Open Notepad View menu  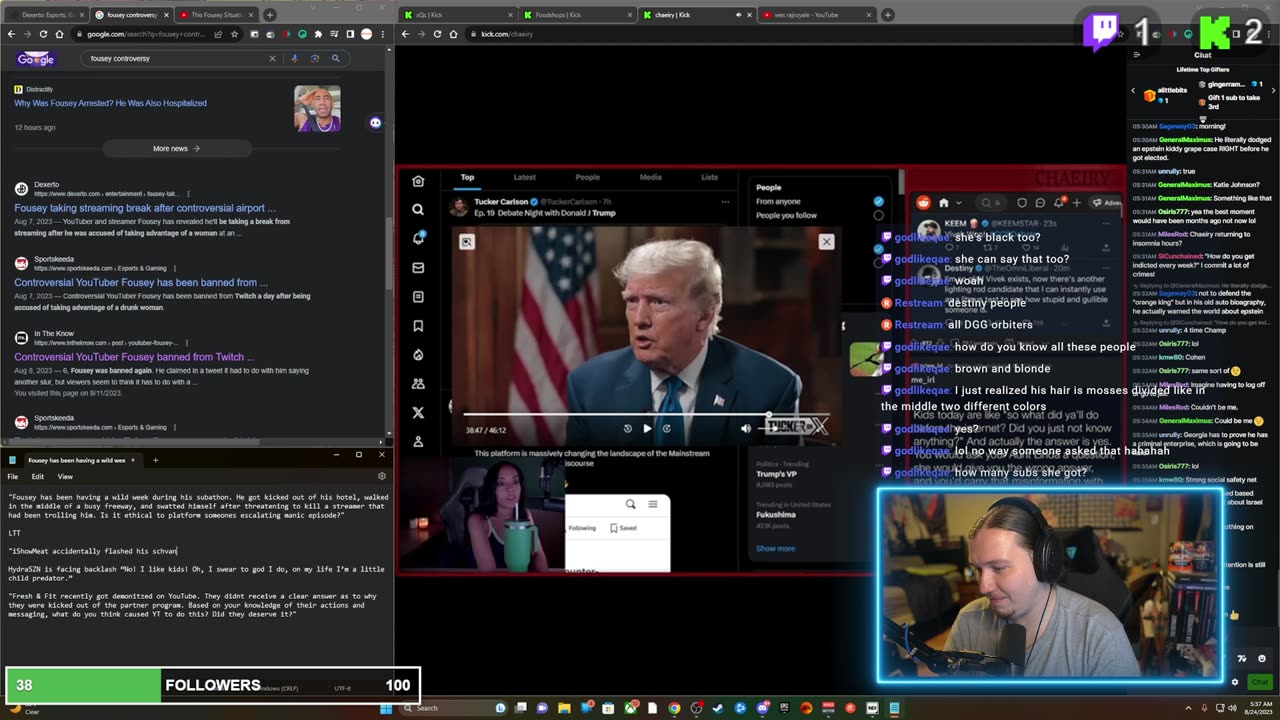tap(65, 476)
